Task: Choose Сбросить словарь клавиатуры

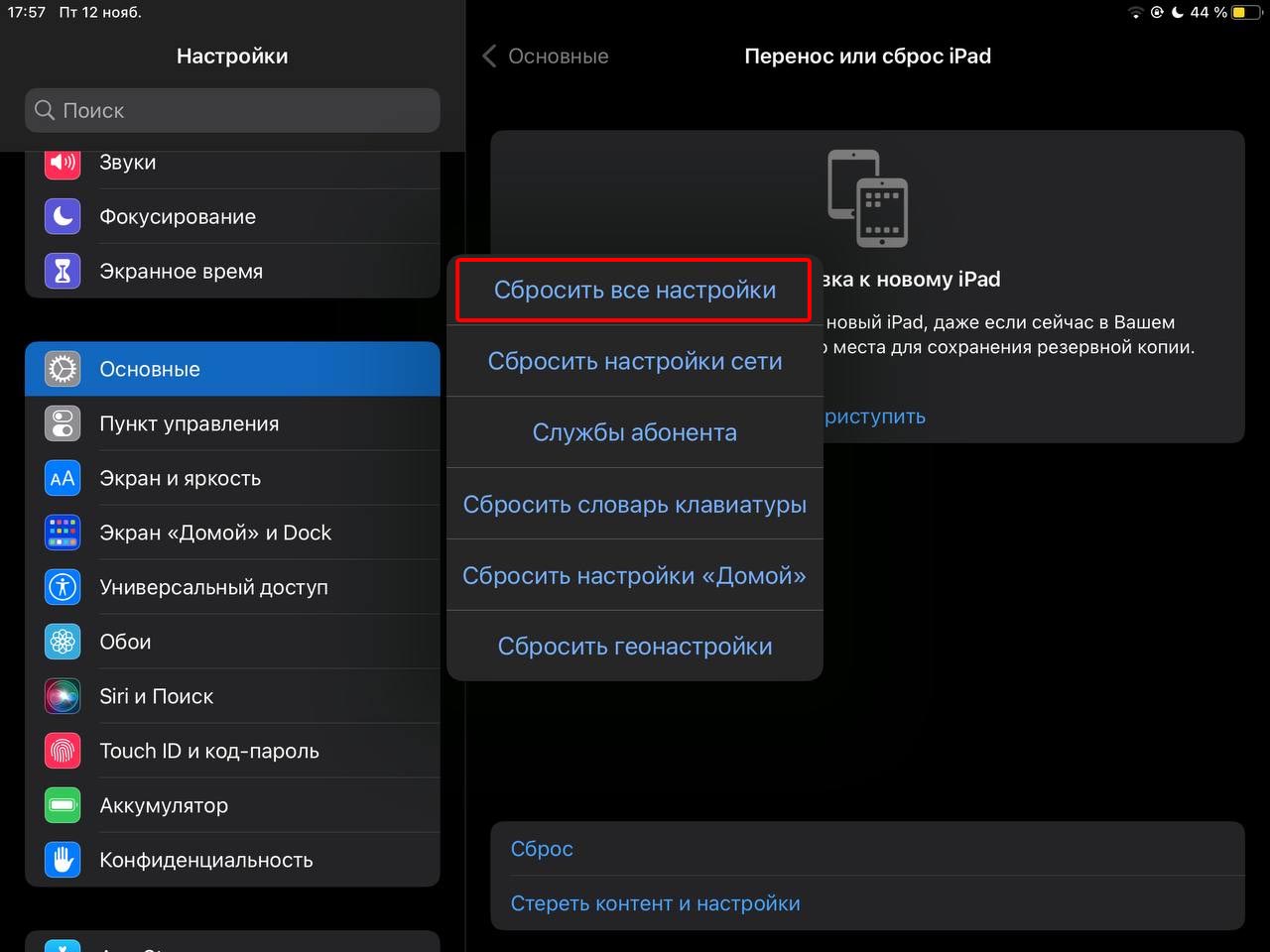Action: tap(635, 504)
